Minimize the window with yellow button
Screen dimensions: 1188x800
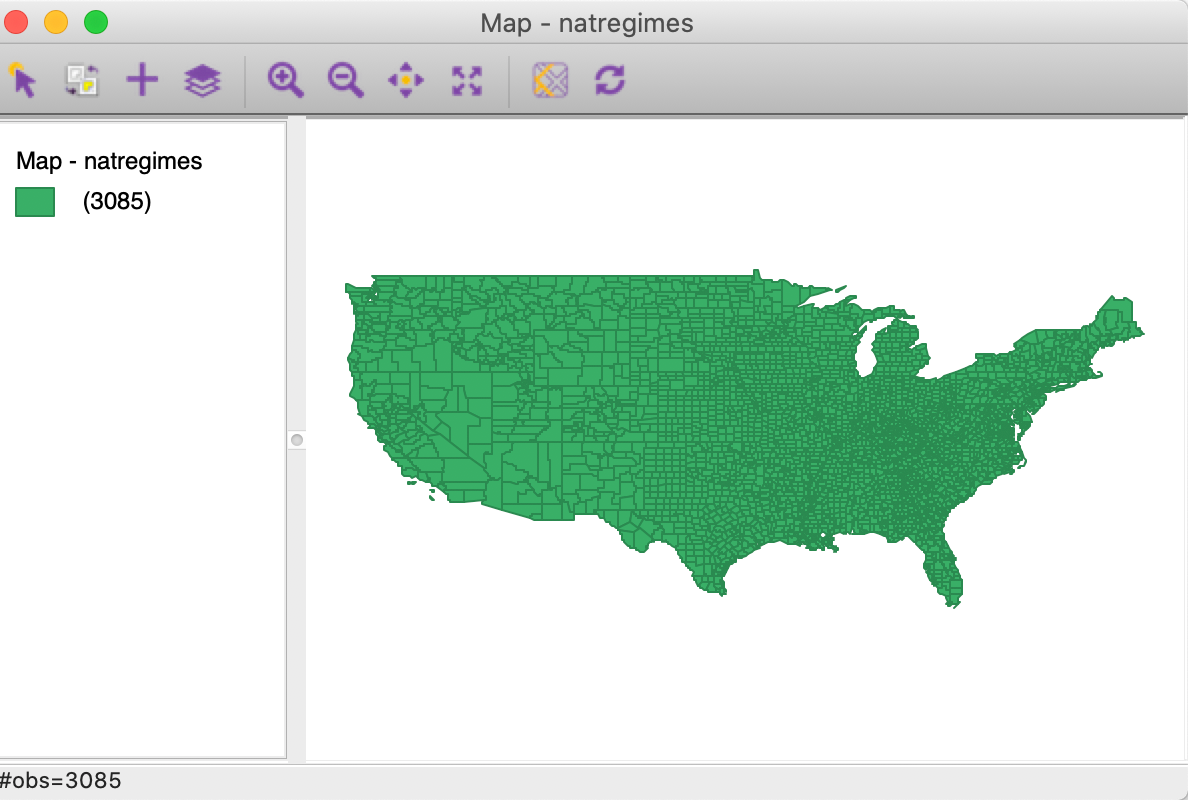56,23
